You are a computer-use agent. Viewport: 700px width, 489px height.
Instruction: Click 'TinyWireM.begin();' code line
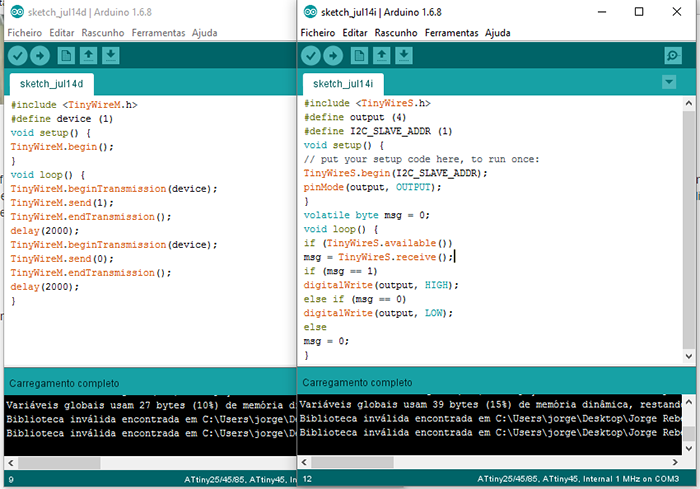click(62, 147)
